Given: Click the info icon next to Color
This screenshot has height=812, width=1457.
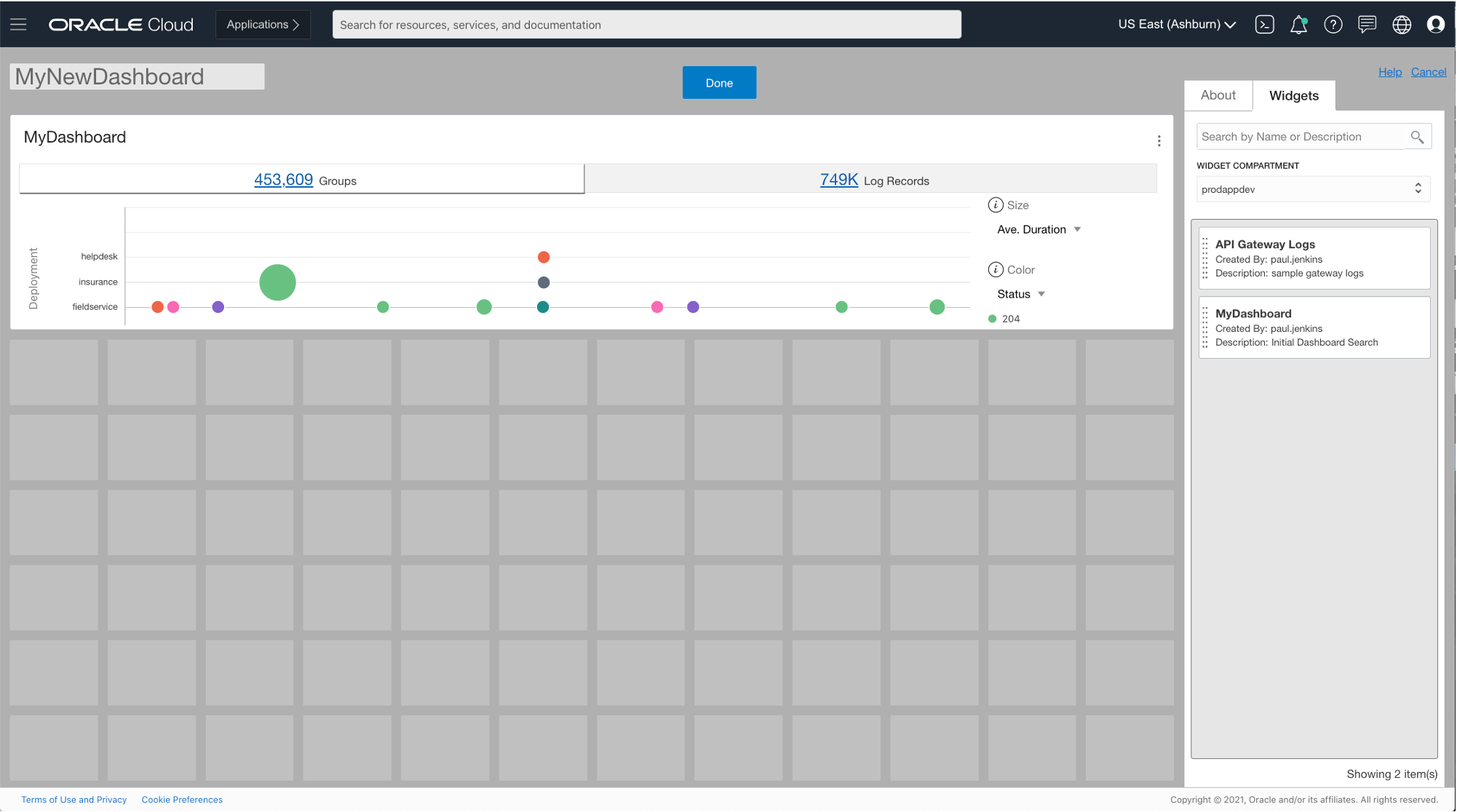Looking at the screenshot, I should click(x=996, y=269).
